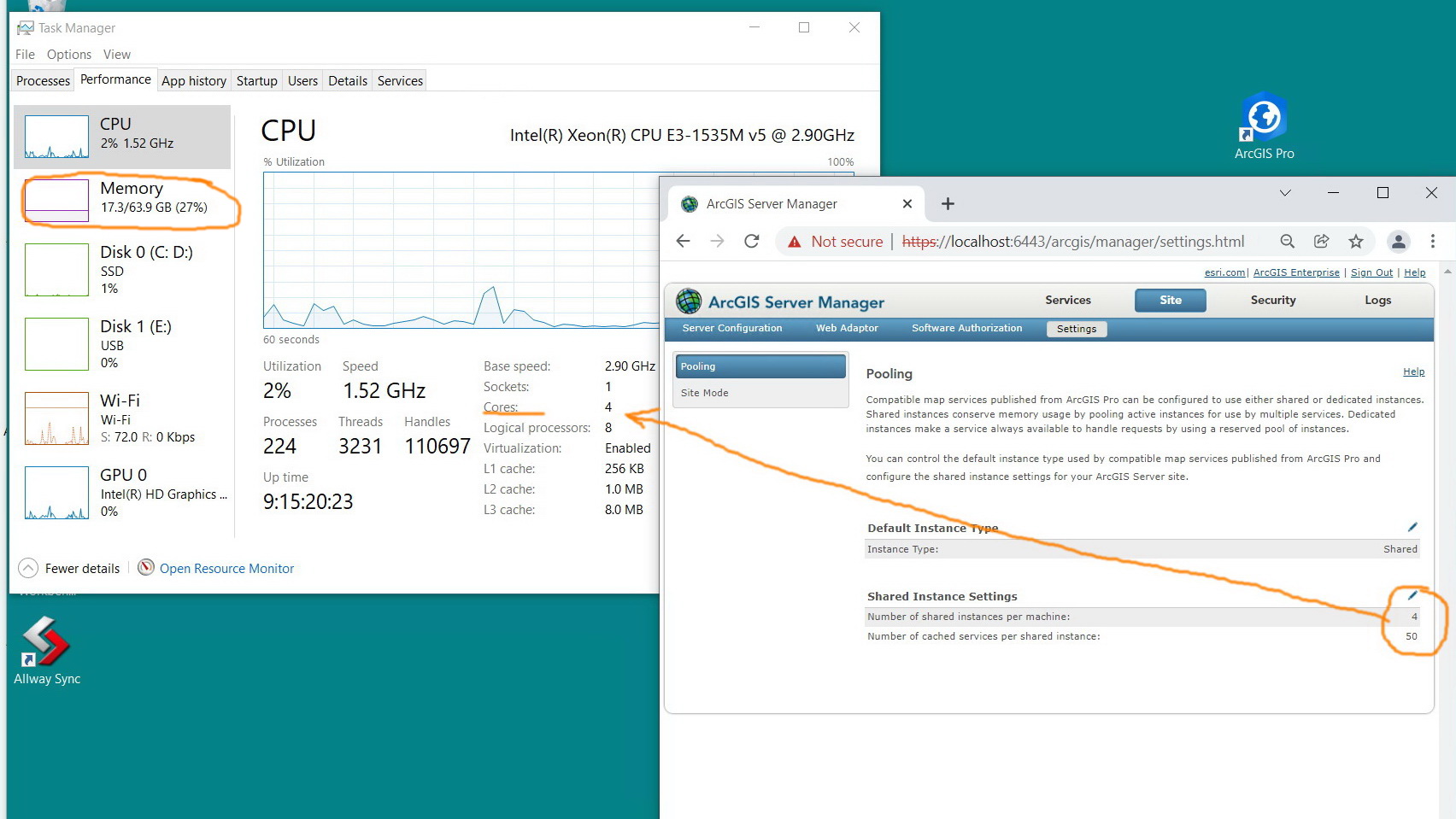Click the Resource Monitor icon
Viewport: 1456px width, 819px height.
(x=146, y=567)
